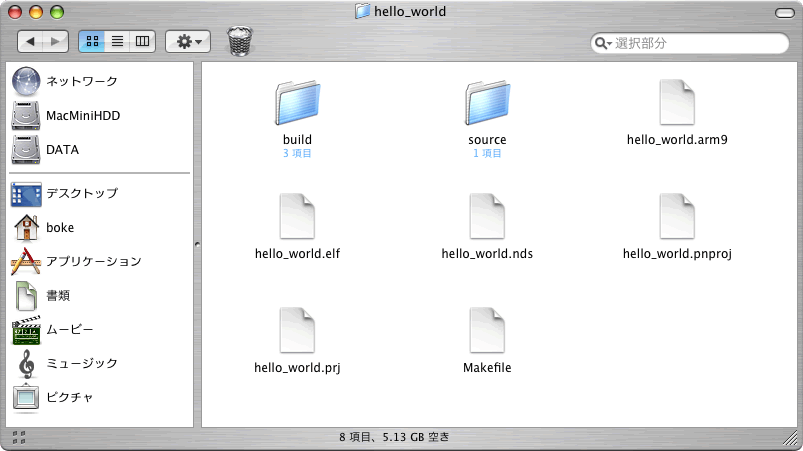Close the hello_world window with red button

click(15, 12)
